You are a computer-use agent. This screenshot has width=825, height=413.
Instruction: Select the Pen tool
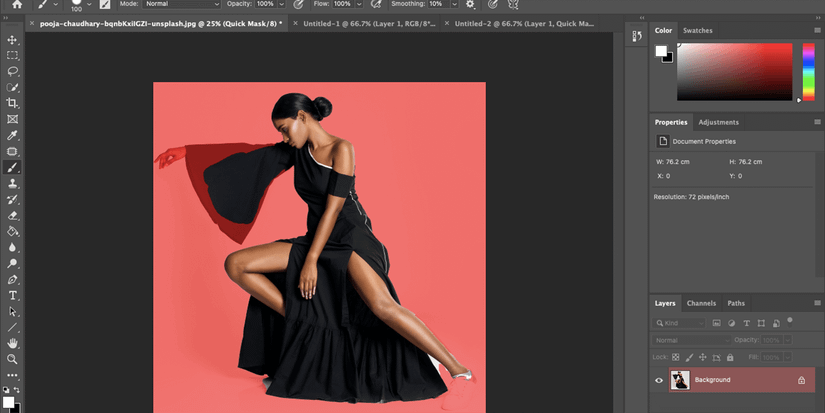[x=13, y=279]
